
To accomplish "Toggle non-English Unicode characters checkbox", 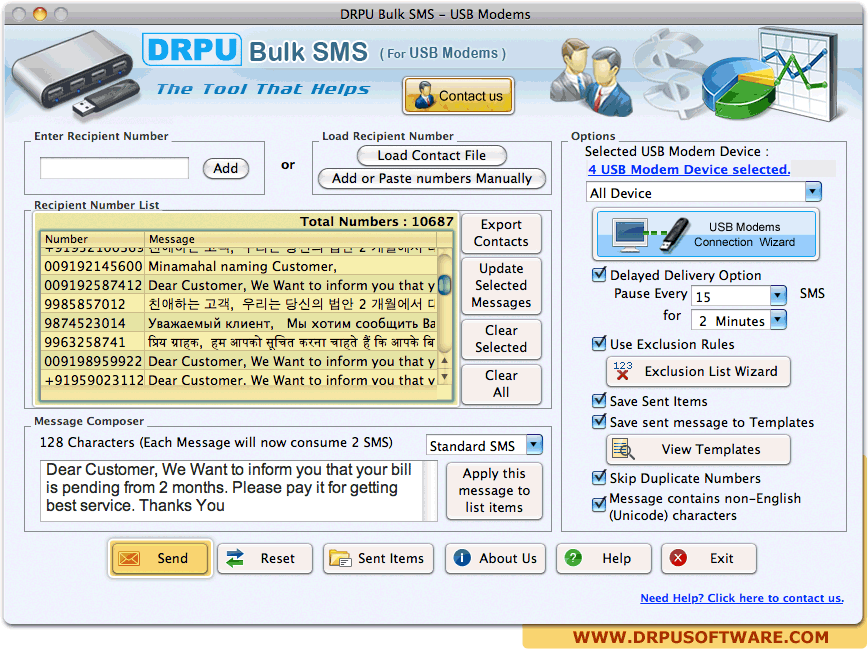I will tap(599, 504).
